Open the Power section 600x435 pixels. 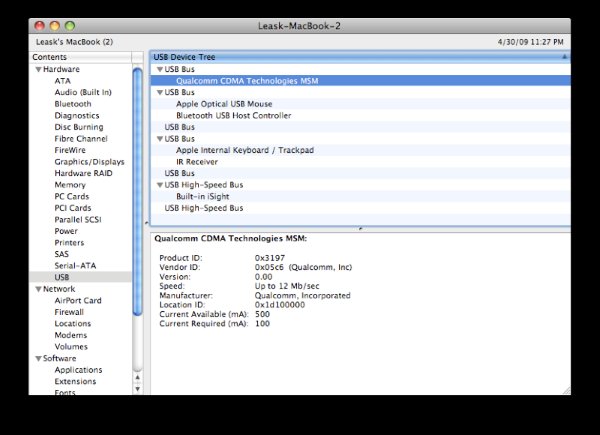coord(66,231)
